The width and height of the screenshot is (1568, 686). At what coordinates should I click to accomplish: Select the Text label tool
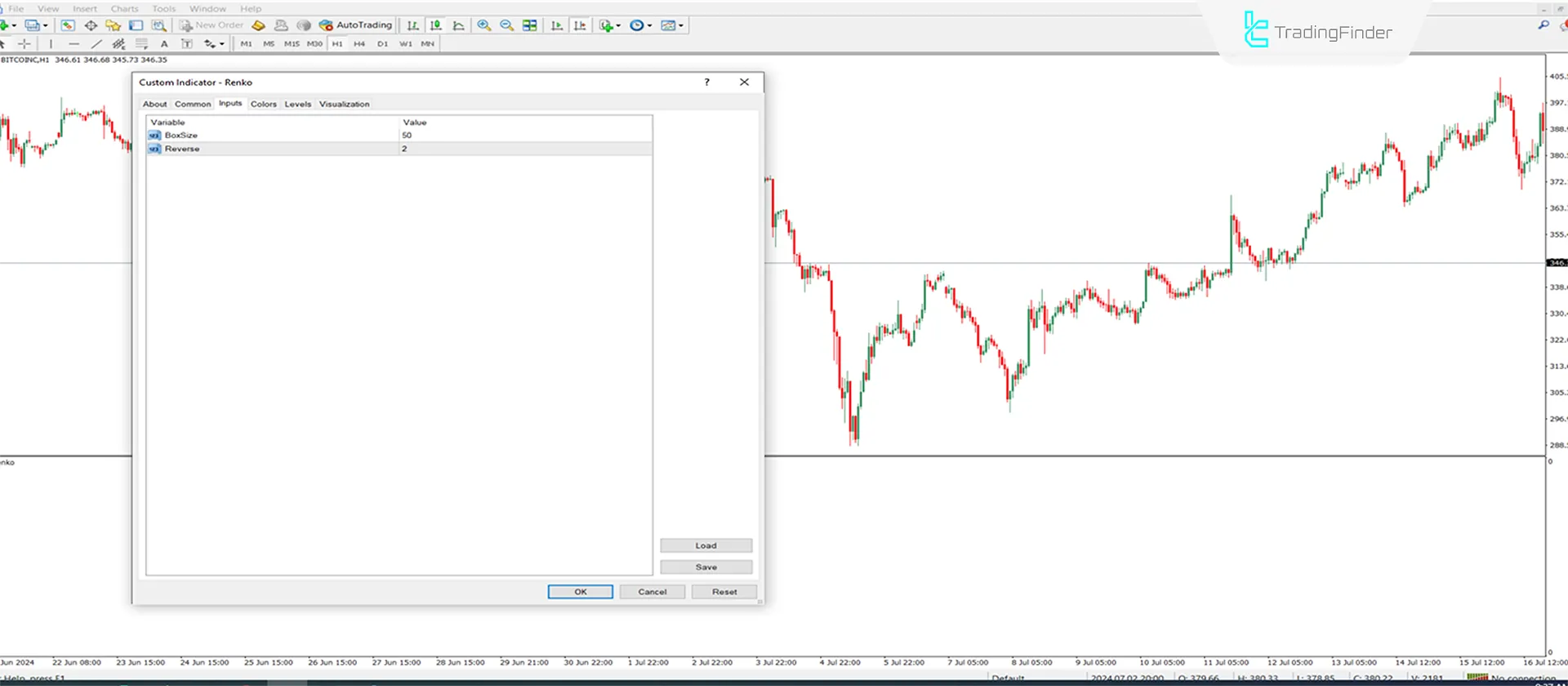[x=164, y=44]
